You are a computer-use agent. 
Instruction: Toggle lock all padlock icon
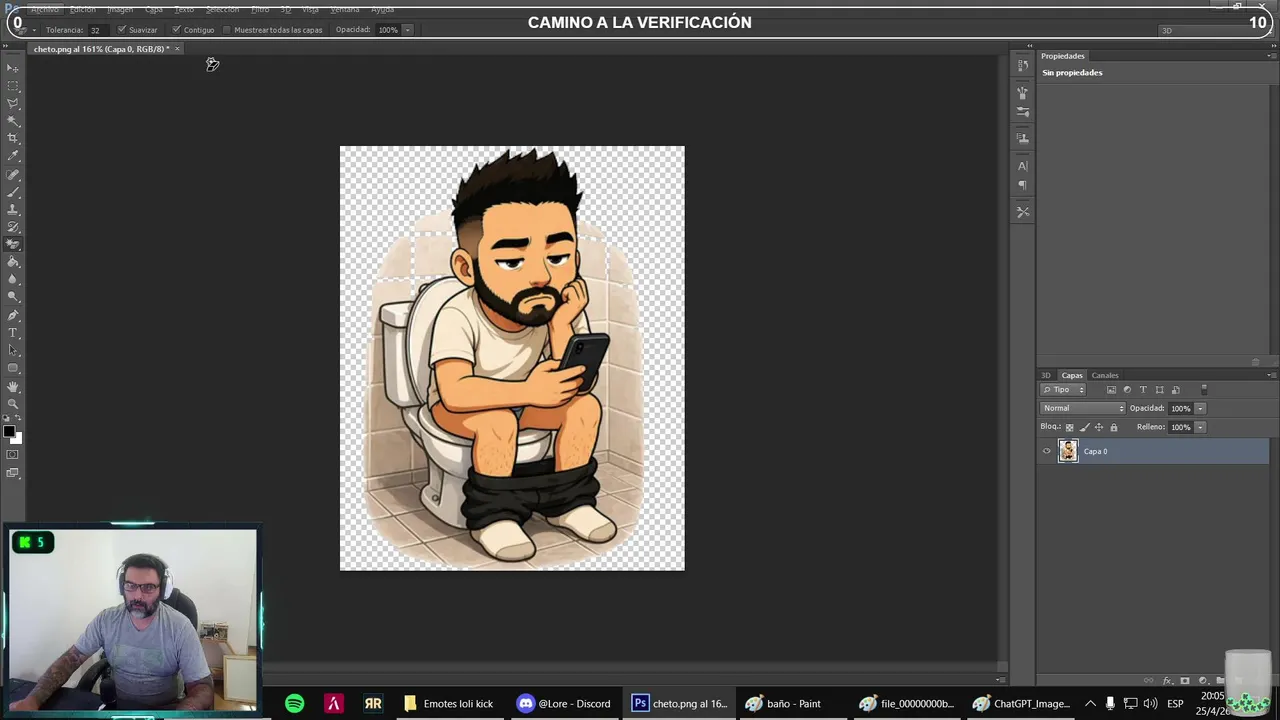coord(1114,427)
